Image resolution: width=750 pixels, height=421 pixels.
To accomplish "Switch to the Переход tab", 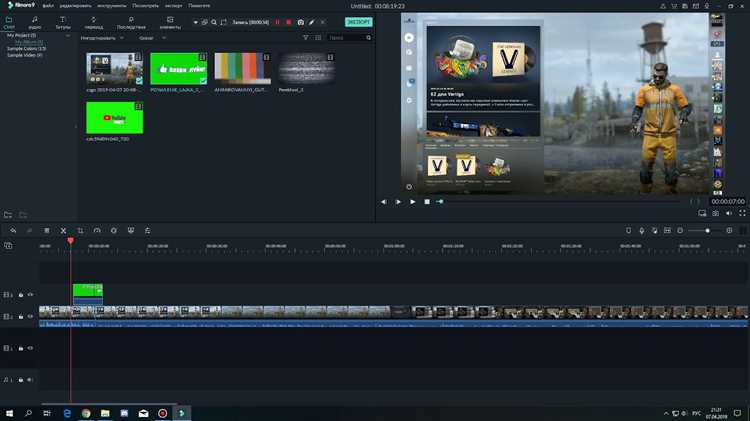I will [93, 22].
